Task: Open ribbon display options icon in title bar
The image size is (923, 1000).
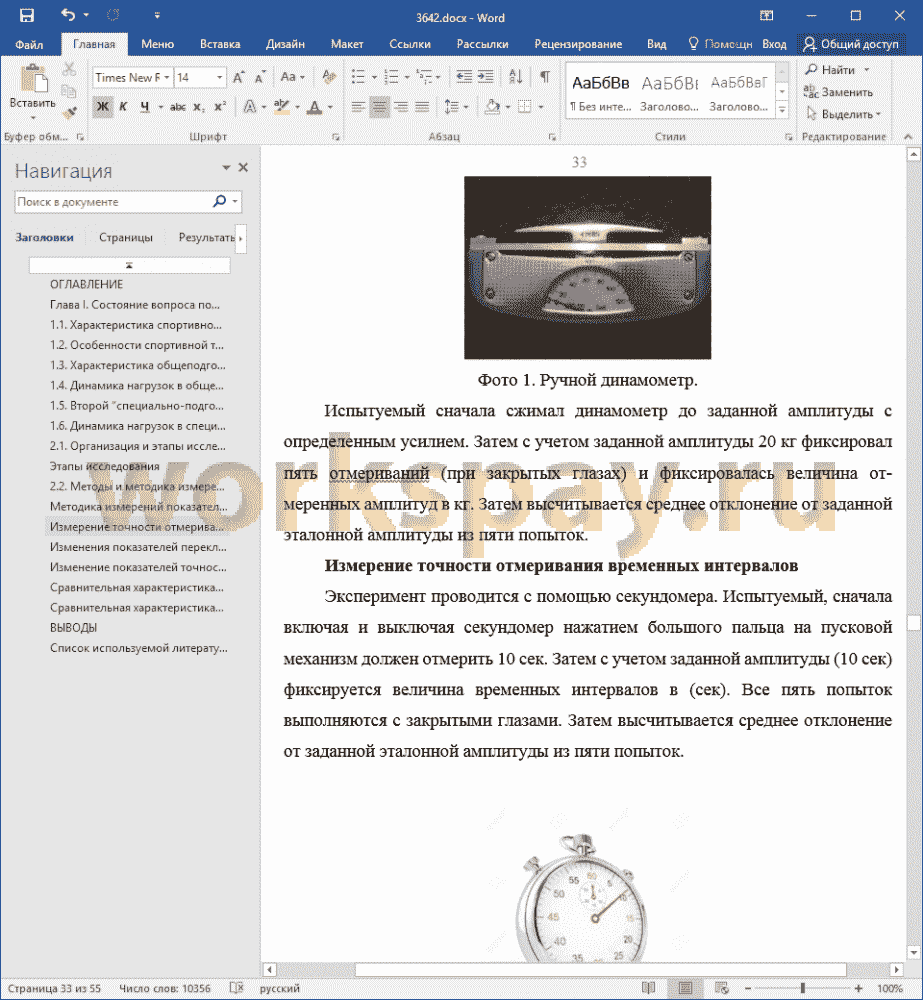Action: pyautogui.click(x=767, y=15)
